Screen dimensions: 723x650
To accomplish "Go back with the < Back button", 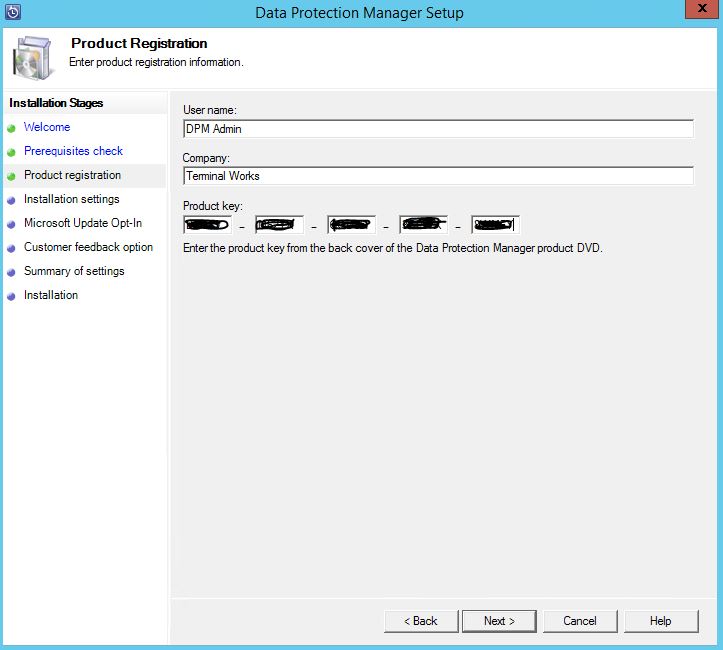I will point(421,621).
